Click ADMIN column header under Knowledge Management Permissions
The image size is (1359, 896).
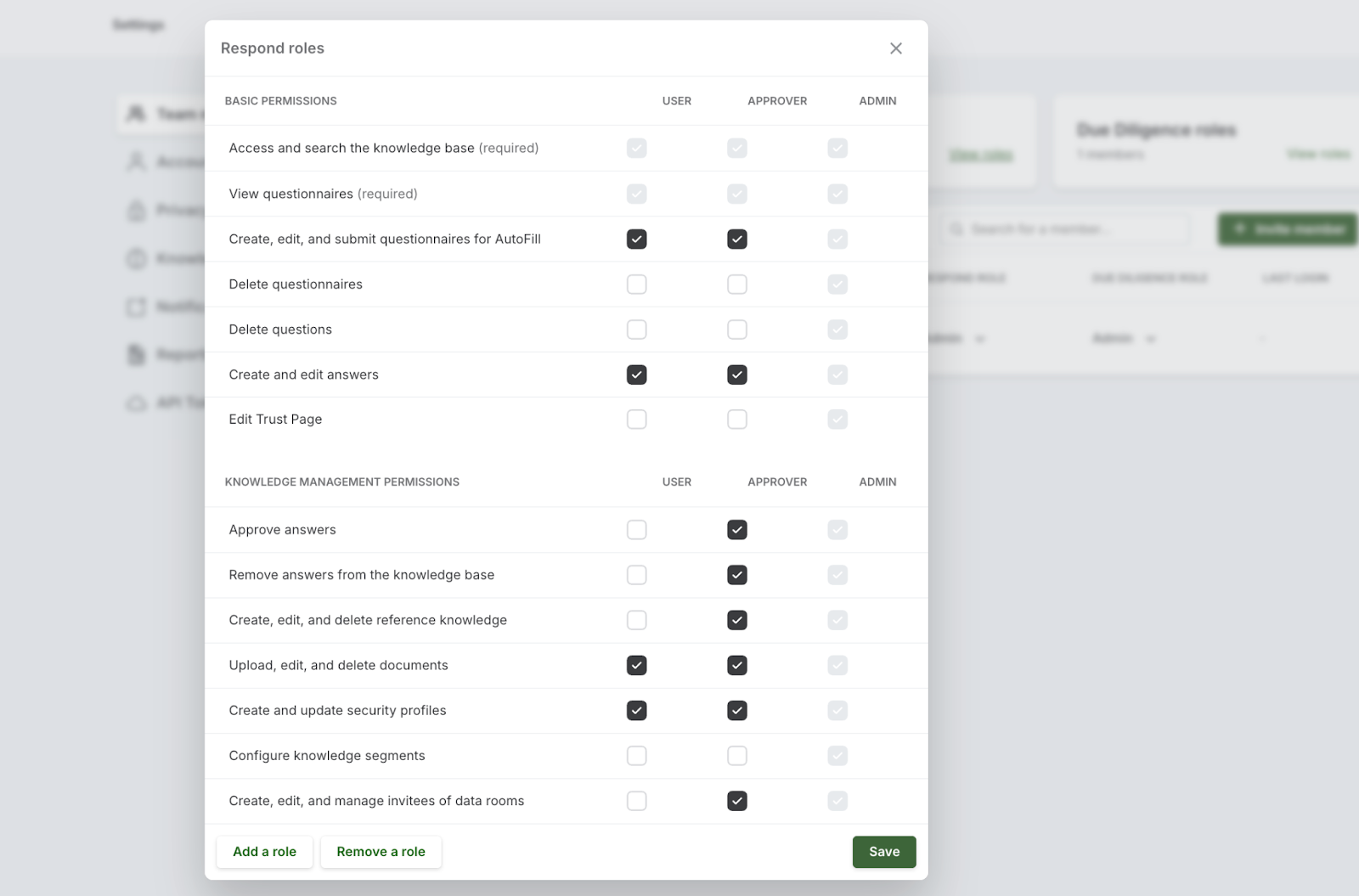pos(877,482)
